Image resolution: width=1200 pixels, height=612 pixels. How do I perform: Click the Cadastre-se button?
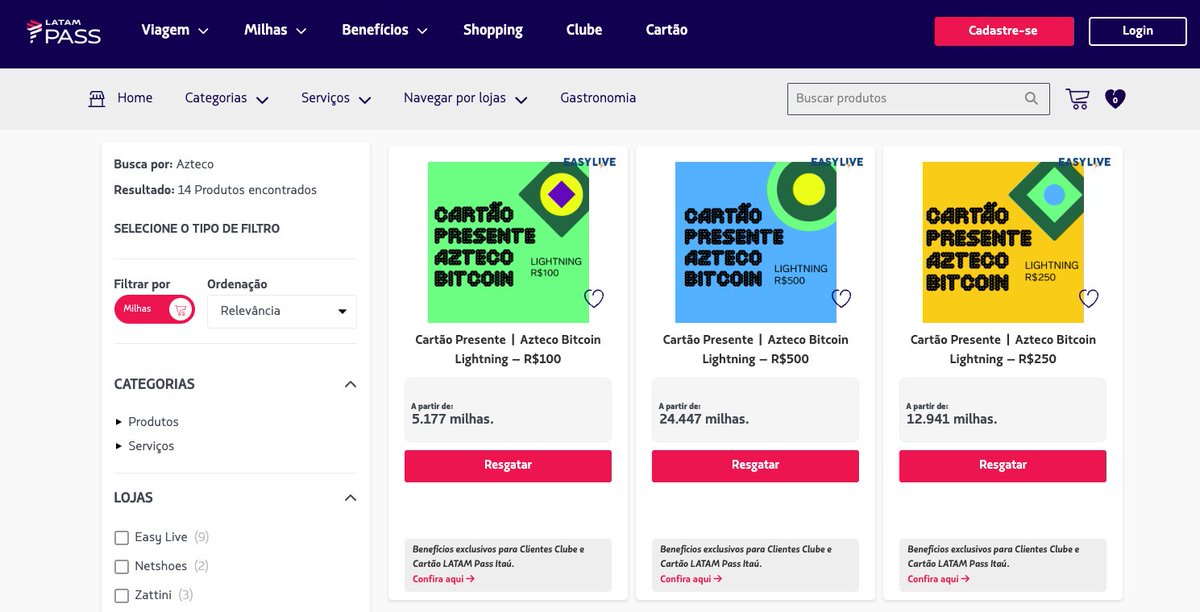1004,31
